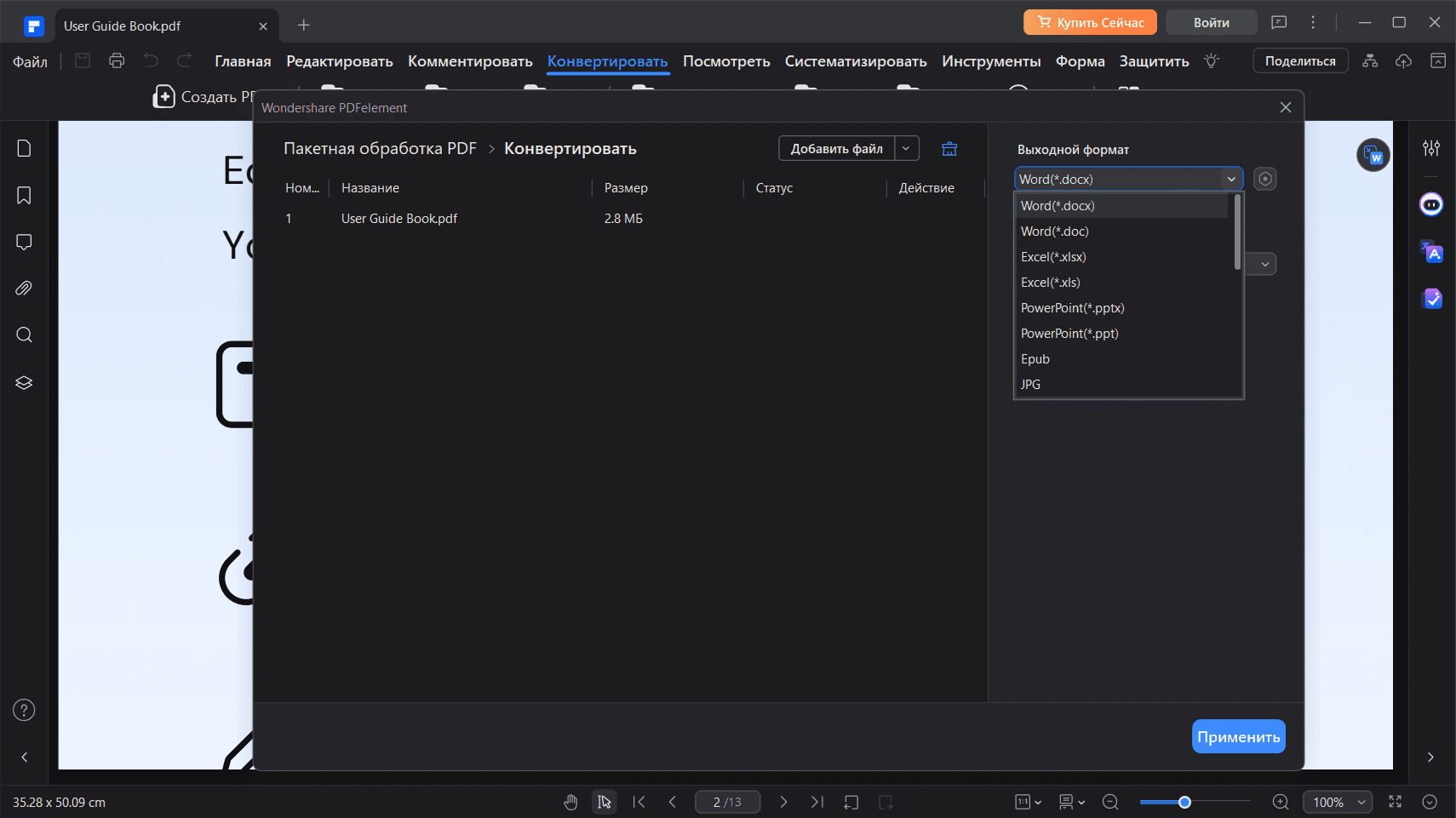Switch to the Посмотреть tab
1456x818 pixels.
(x=726, y=61)
